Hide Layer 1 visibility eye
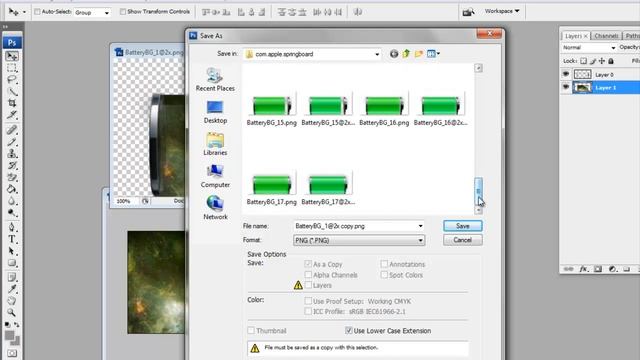The width and height of the screenshot is (640, 360). (566, 87)
